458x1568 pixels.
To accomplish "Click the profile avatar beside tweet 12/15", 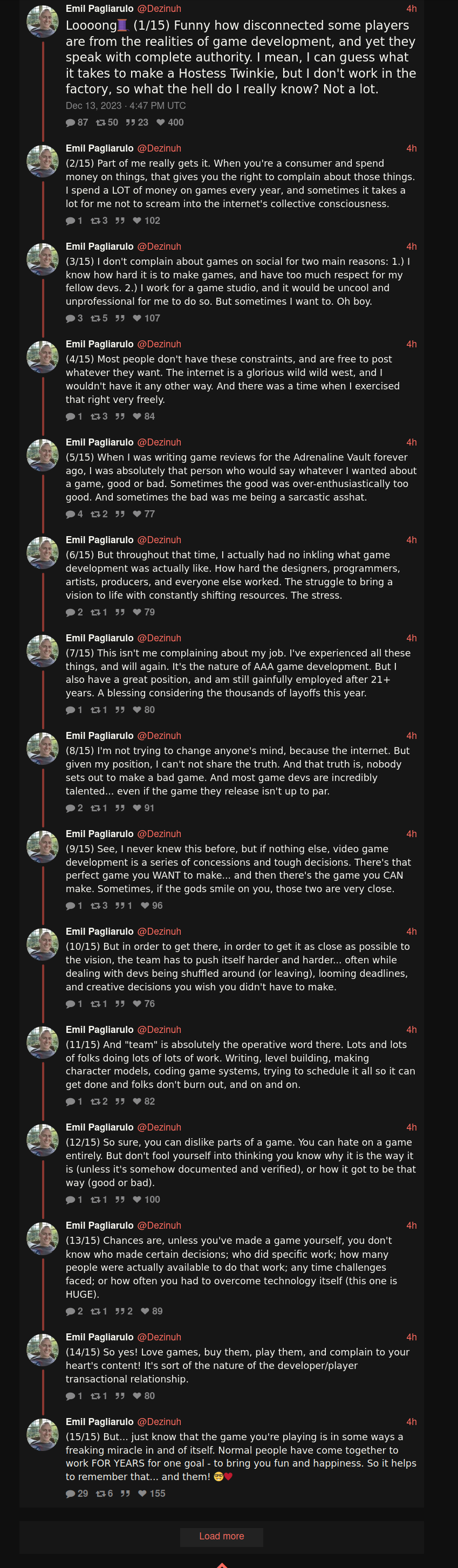I will (x=43, y=1140).
